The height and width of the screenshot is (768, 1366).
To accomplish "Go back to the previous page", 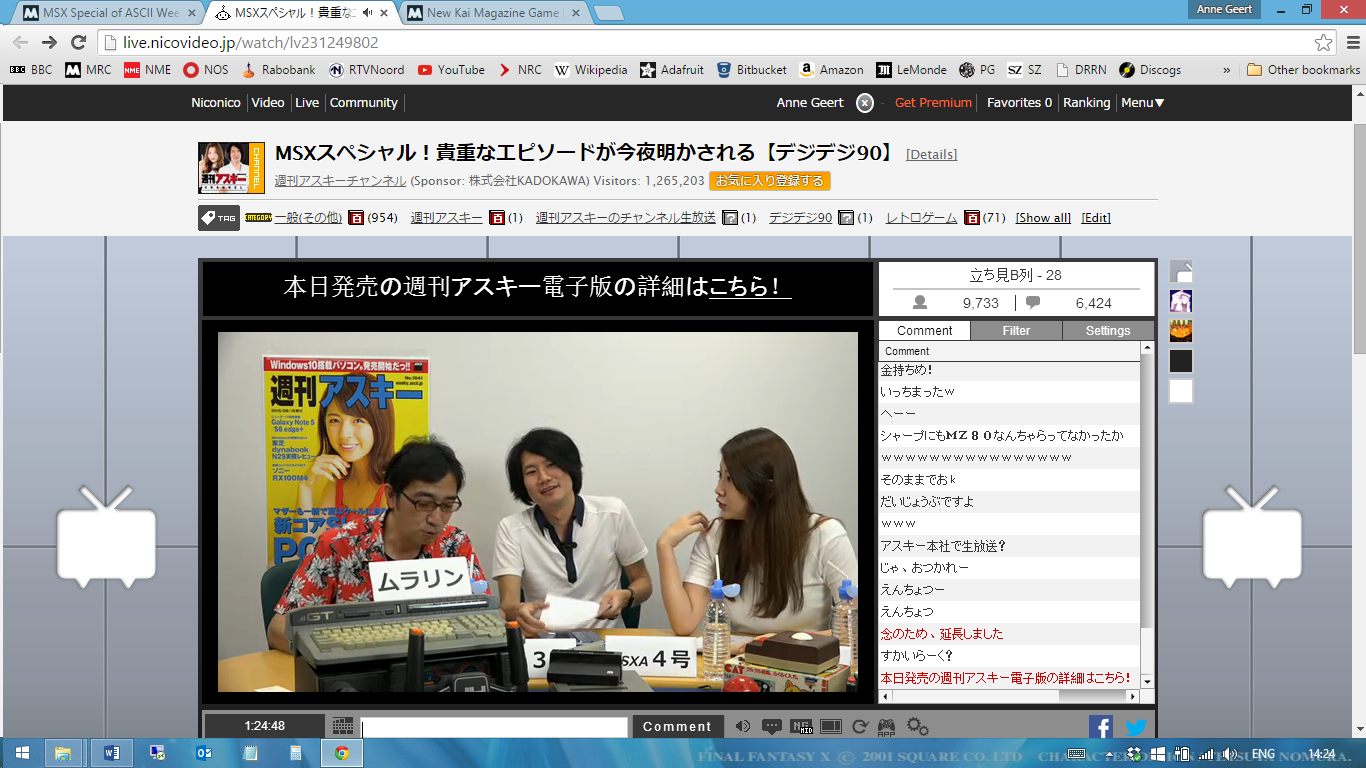I will [x=20, y=43].
